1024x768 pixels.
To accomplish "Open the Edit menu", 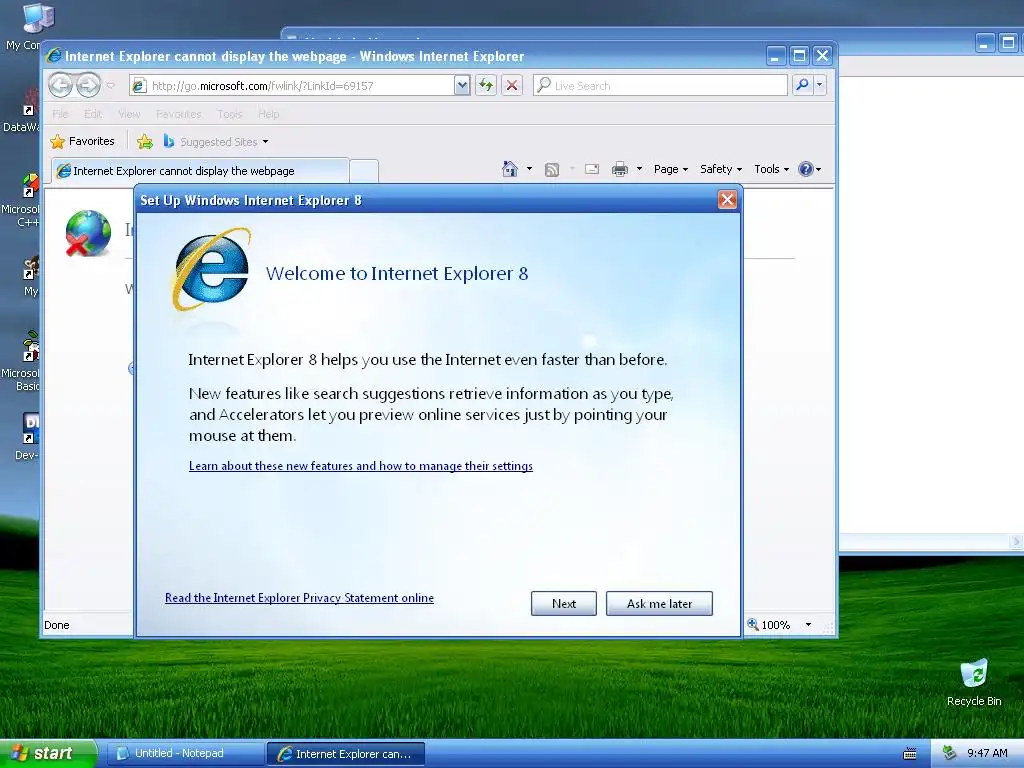I will click(x=93, y=114).
